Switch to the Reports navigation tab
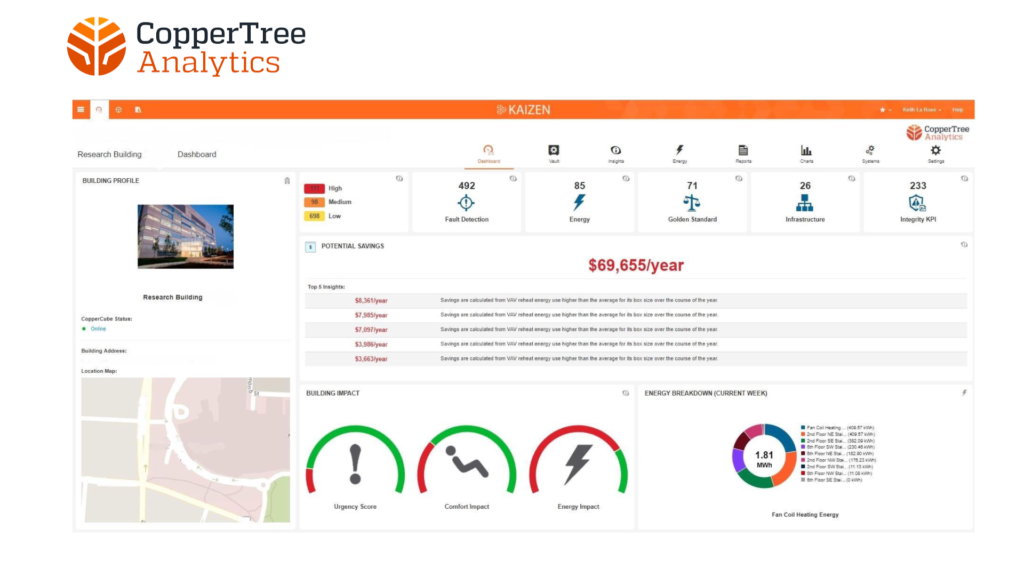Image resolution: width=1024 pixels, height=576 pixels. pyautogui.click(x=743, y=154)
